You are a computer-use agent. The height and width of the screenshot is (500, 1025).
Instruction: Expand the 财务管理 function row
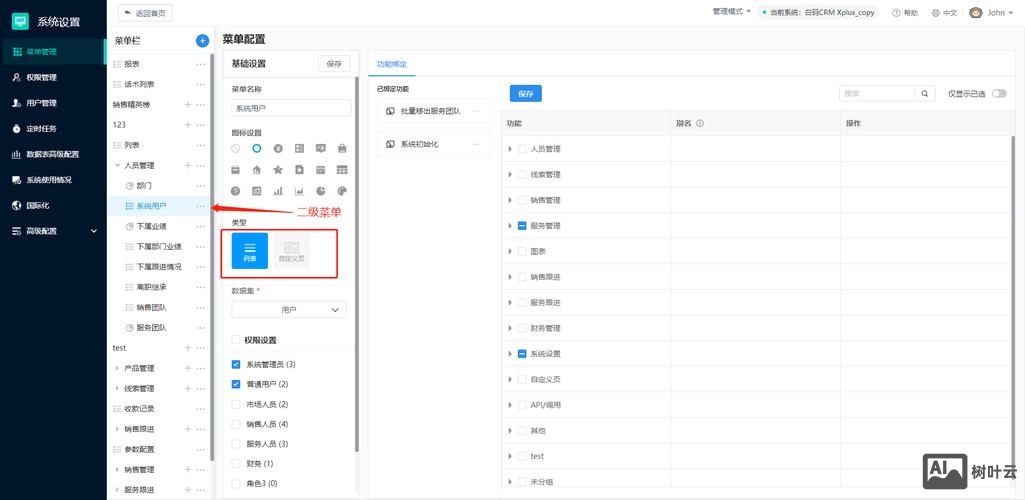510,328
